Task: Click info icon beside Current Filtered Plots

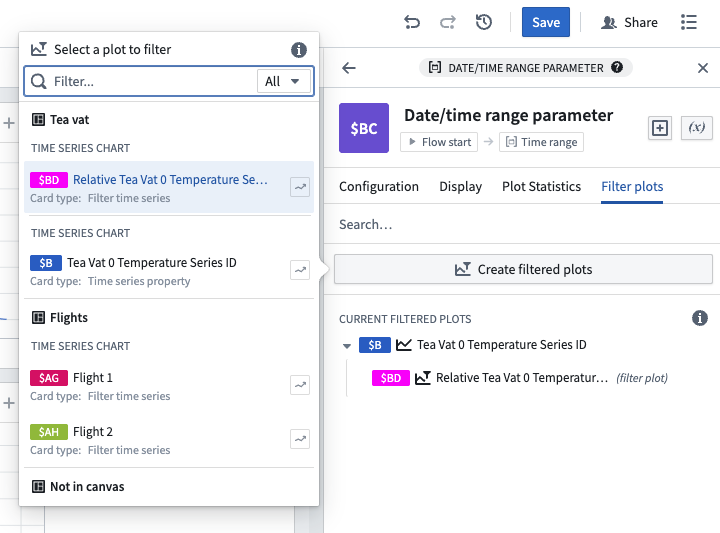Action: [x=700, y=318]
